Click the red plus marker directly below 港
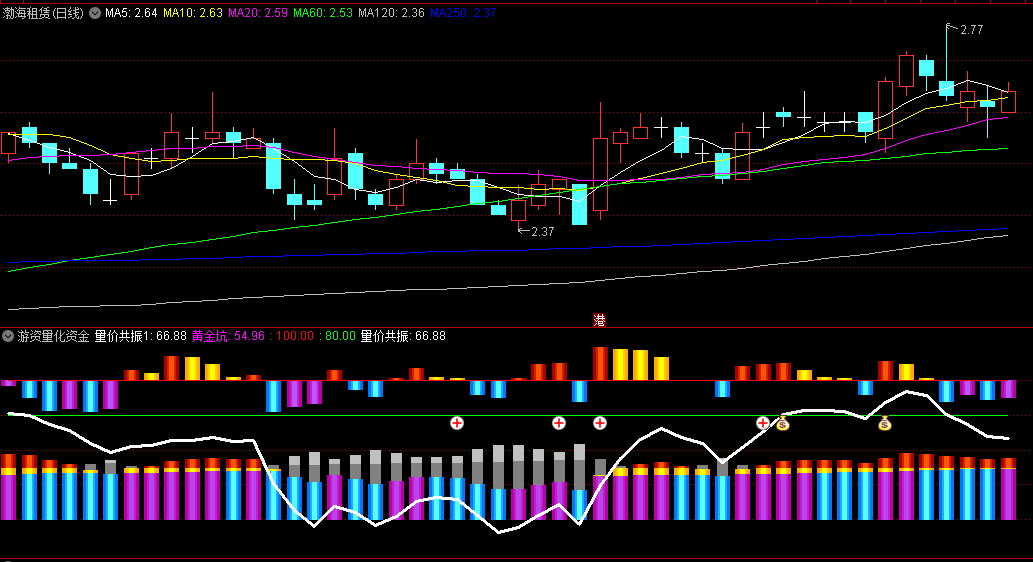Image resolution: width=1033 pixels, height=562 pixels. [600, 423]
